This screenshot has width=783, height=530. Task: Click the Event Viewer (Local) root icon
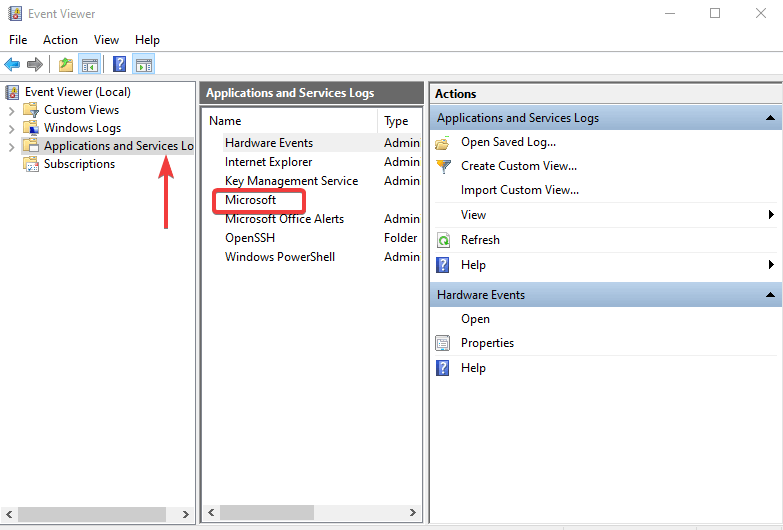[x=12, y=92]
